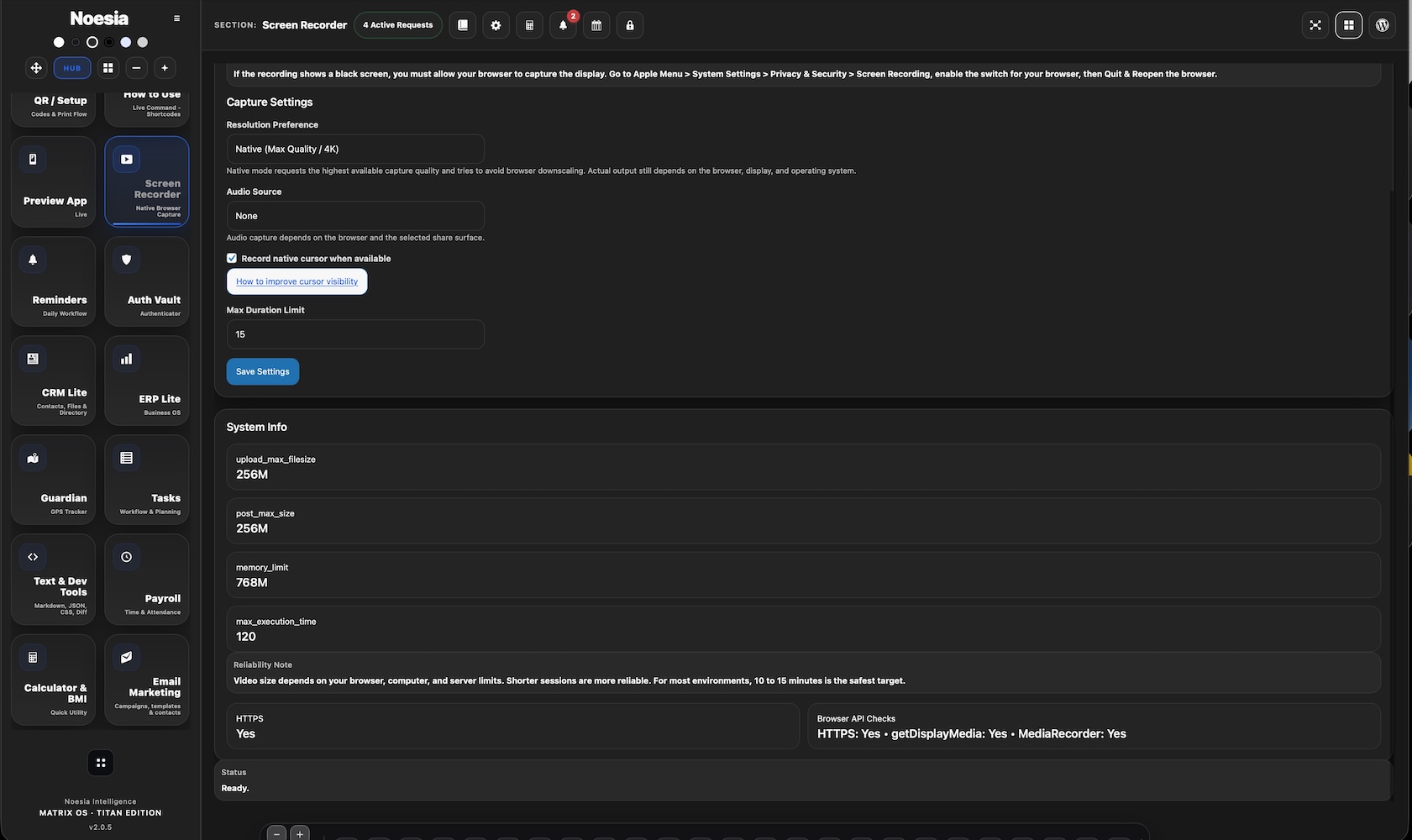This screenshot has height=840, width=1412.
Task: Select the HUB tab in sidebar
Action: click(x=72, y=68)
